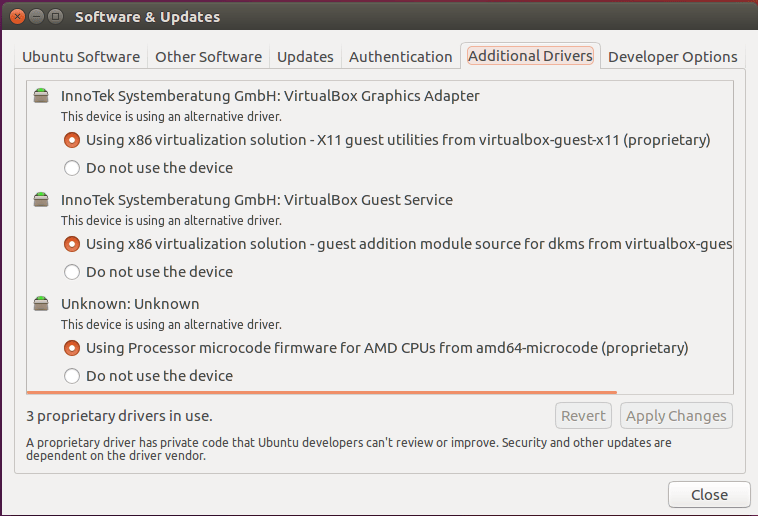This screenshot has height=516, width=758.
Task: Go to the Updates tab
Action: pos(305,57)
